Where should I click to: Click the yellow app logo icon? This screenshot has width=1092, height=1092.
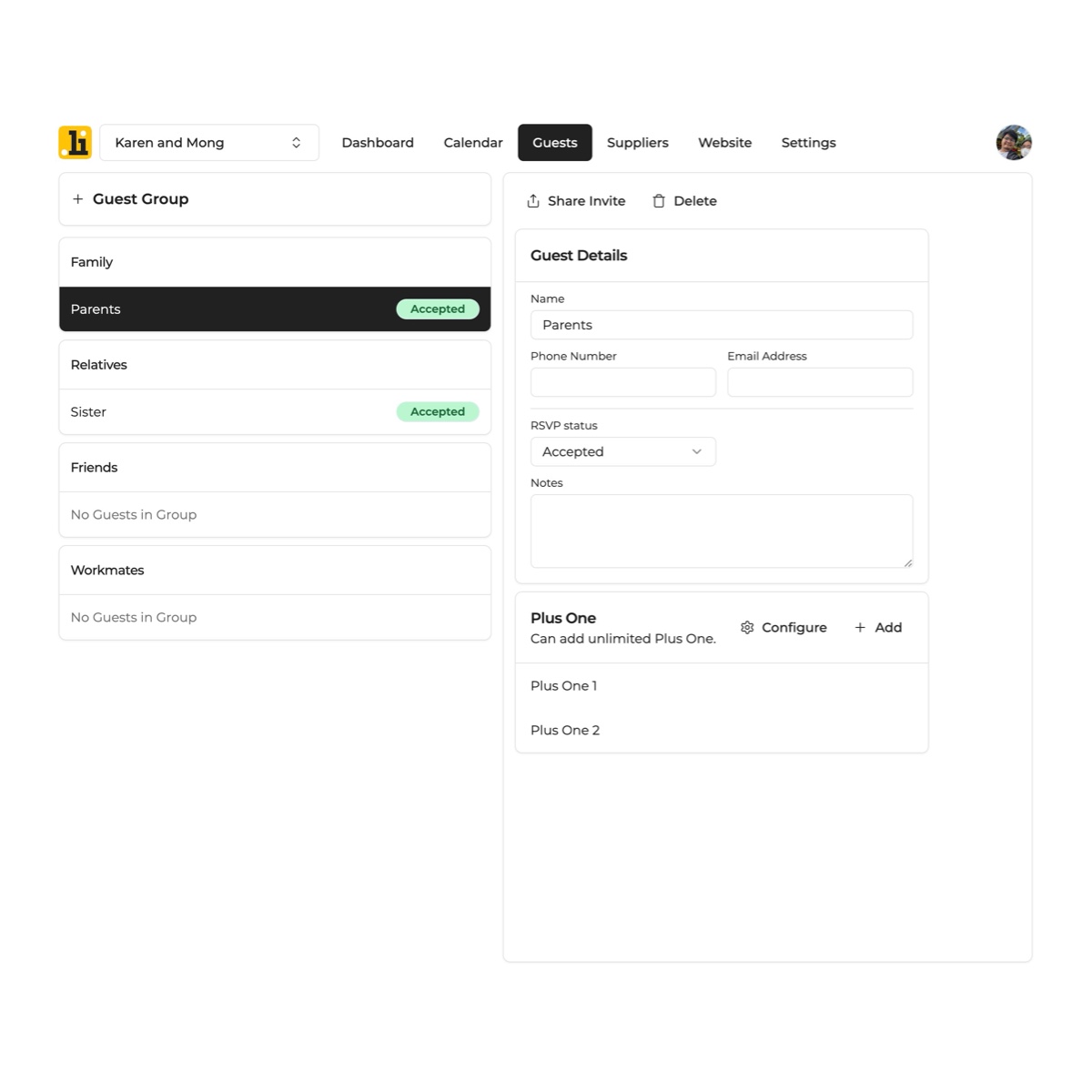tap(76, 142)
